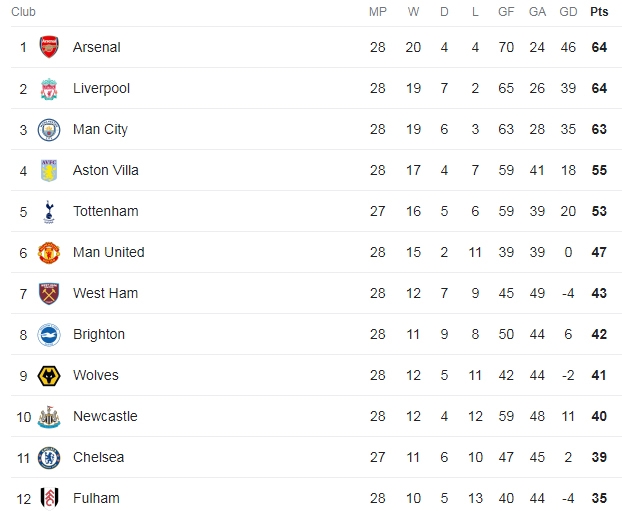Select the West Ham crest

click(49, 294)
